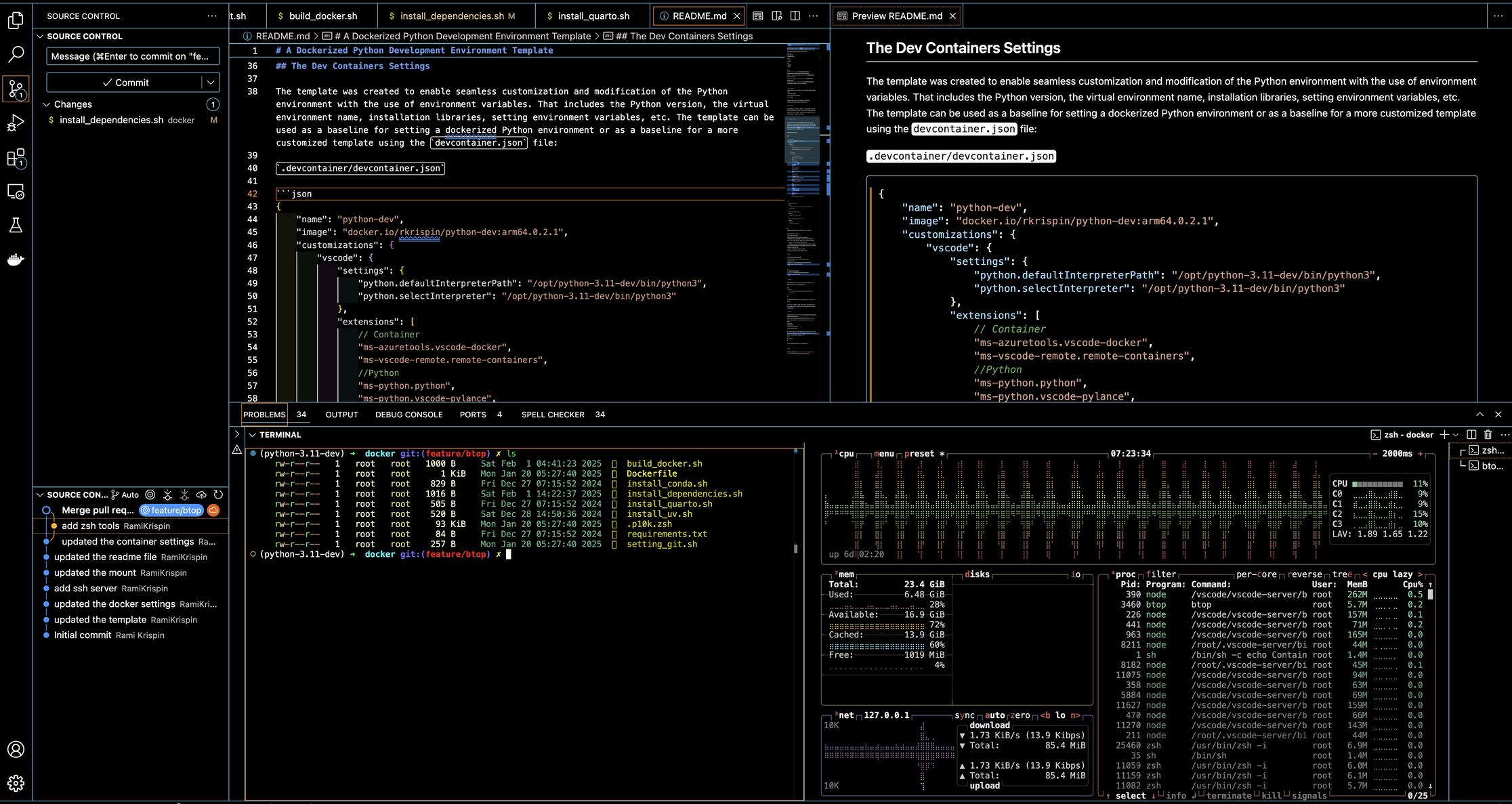Follow the rkrispin link on line 45
Image resolution: width=1512 pixels, height=804 pixels.
(x=419, y=232)
